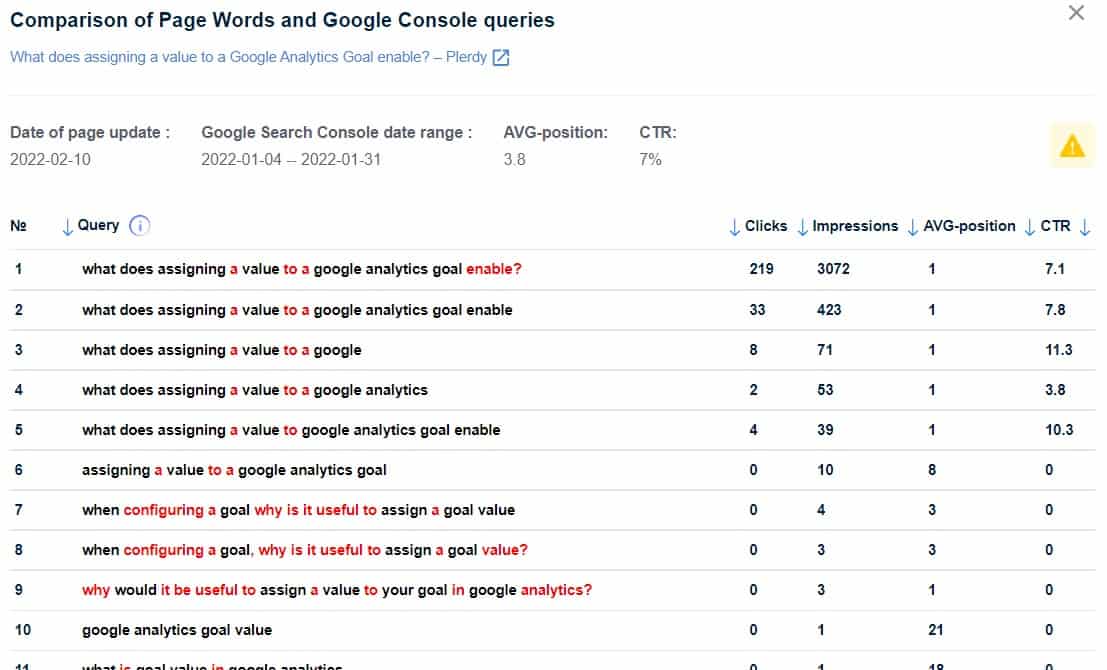Sort by Query column arrow
This screenshot has height=670, width=1107.
[68, 226]
